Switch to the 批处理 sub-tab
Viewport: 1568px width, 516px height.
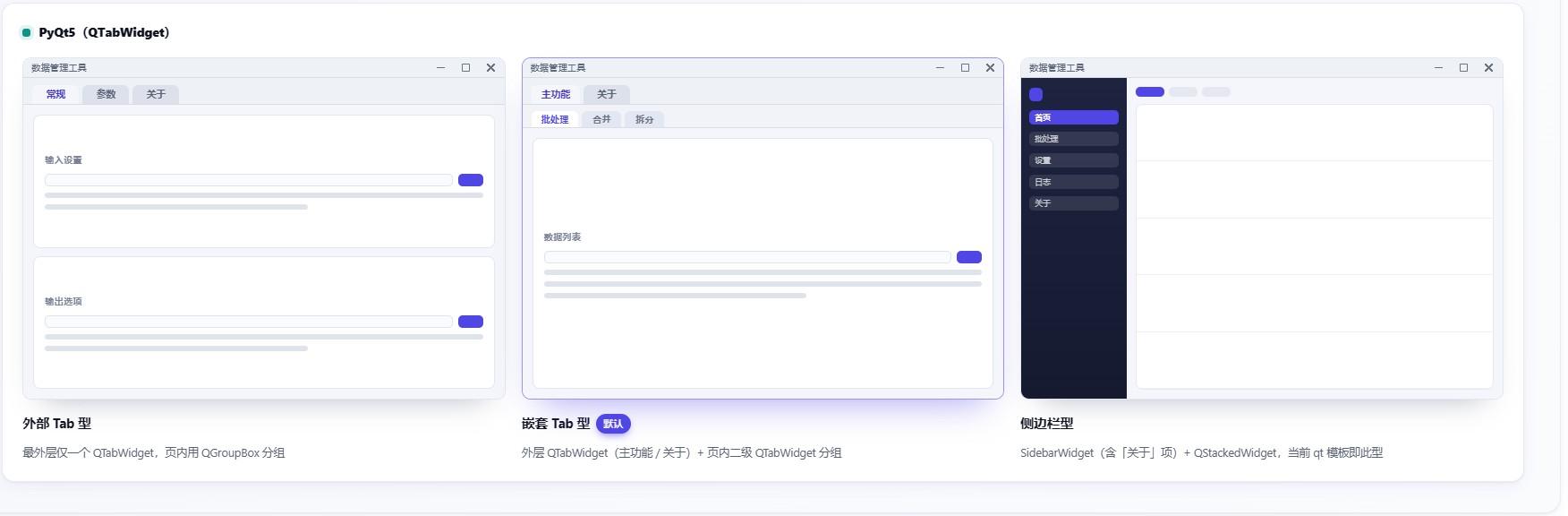[554, 119]
